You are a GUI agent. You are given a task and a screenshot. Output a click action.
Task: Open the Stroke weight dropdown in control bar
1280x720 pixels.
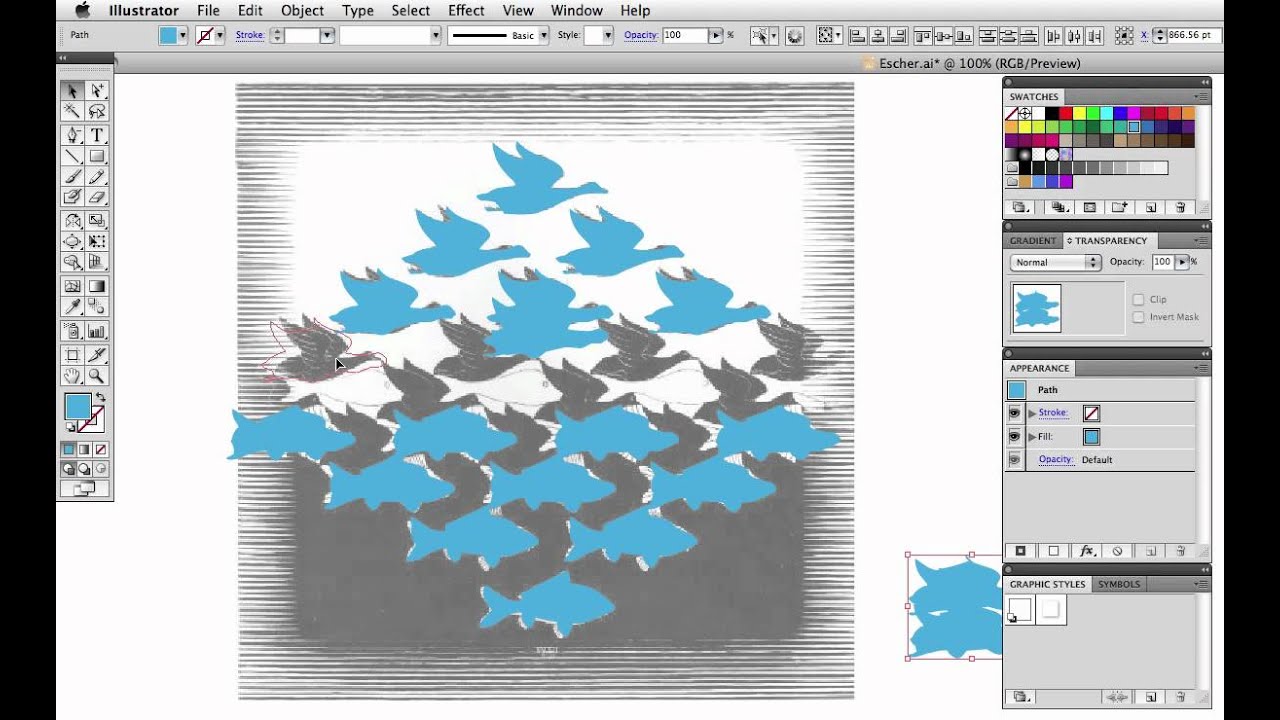point(327,36)
